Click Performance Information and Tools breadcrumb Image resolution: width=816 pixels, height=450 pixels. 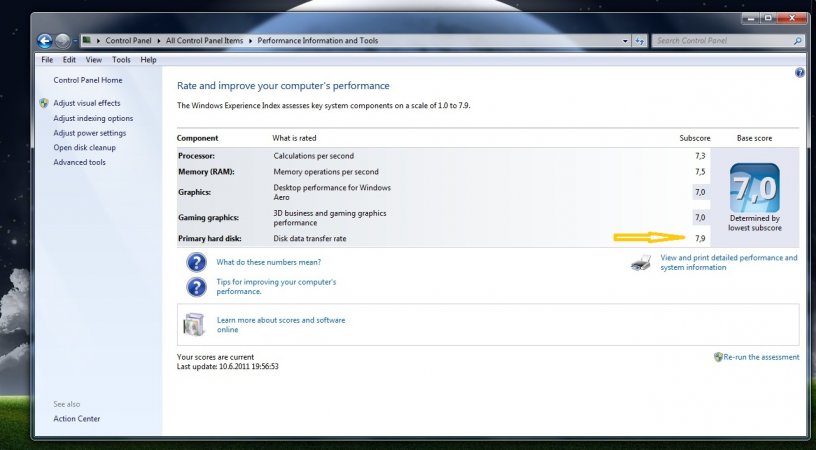[317, 41]
